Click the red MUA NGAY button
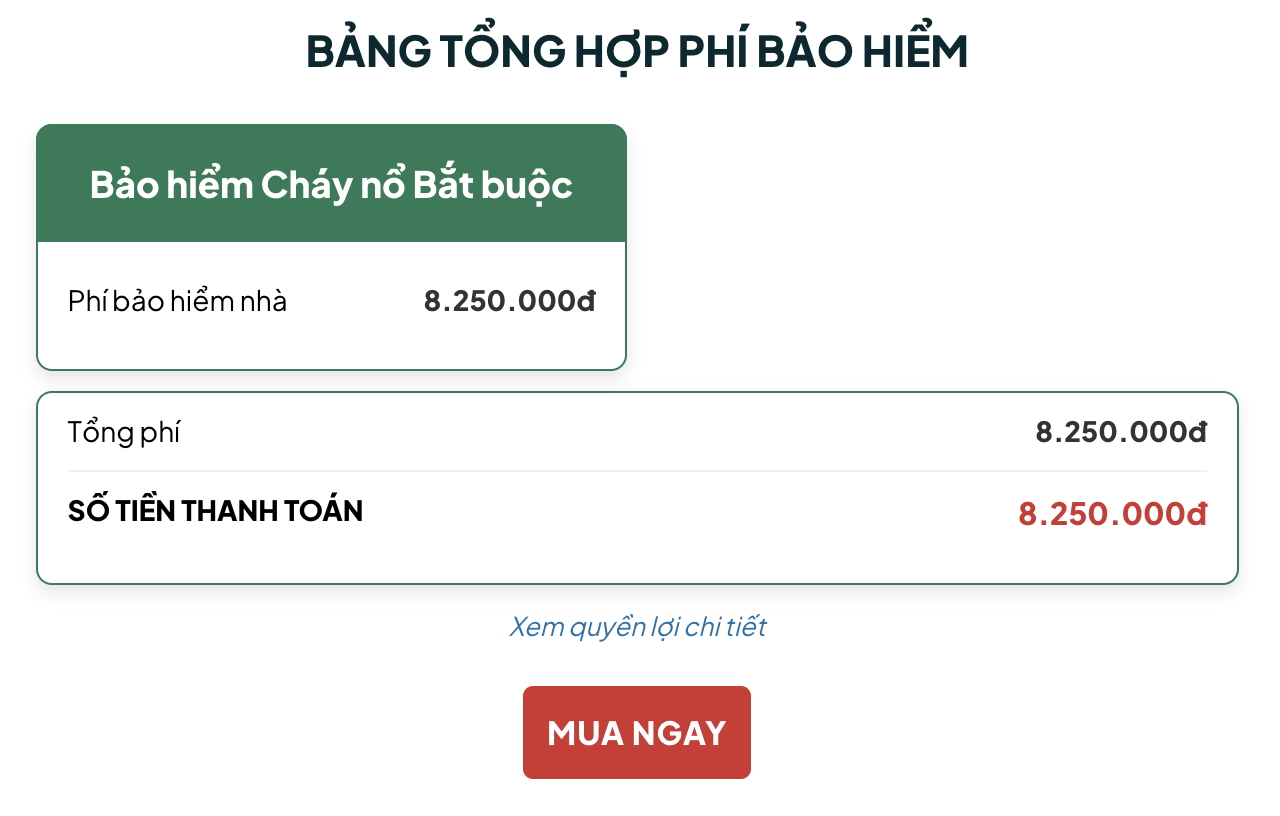Image resolution: width=1280 pixels, height=816 pixels. click(636, 732)
